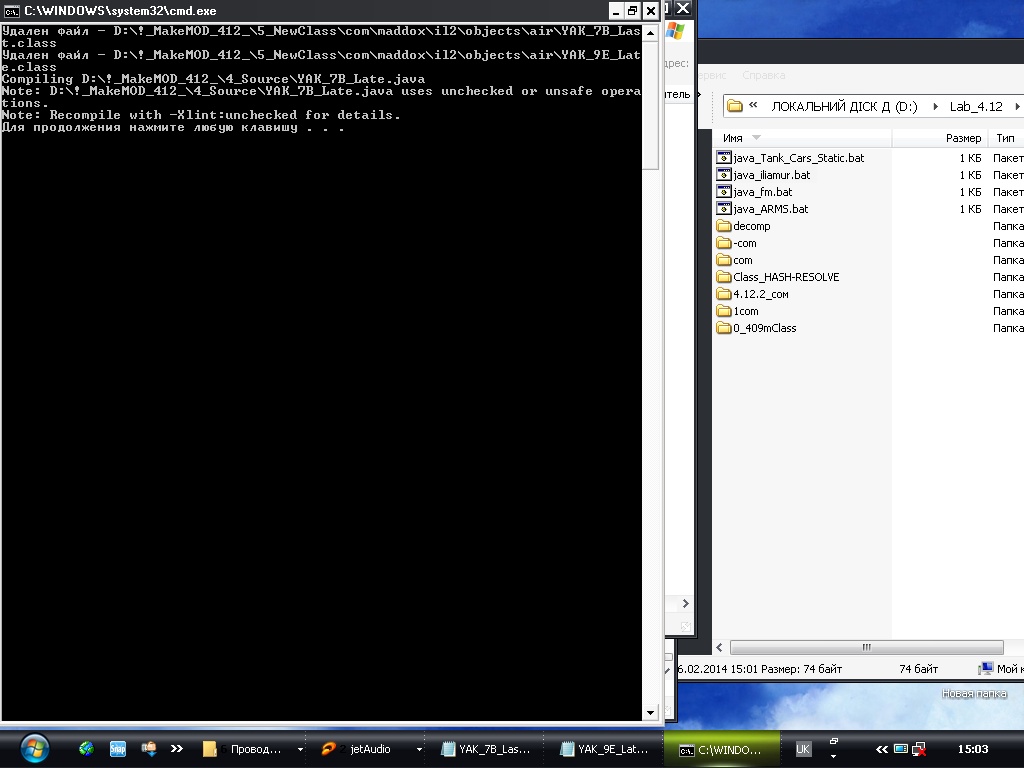Launch the globe browser quick-launch icon
The height and width of the screenshot is (768, 1024).
tap(86, 749)
